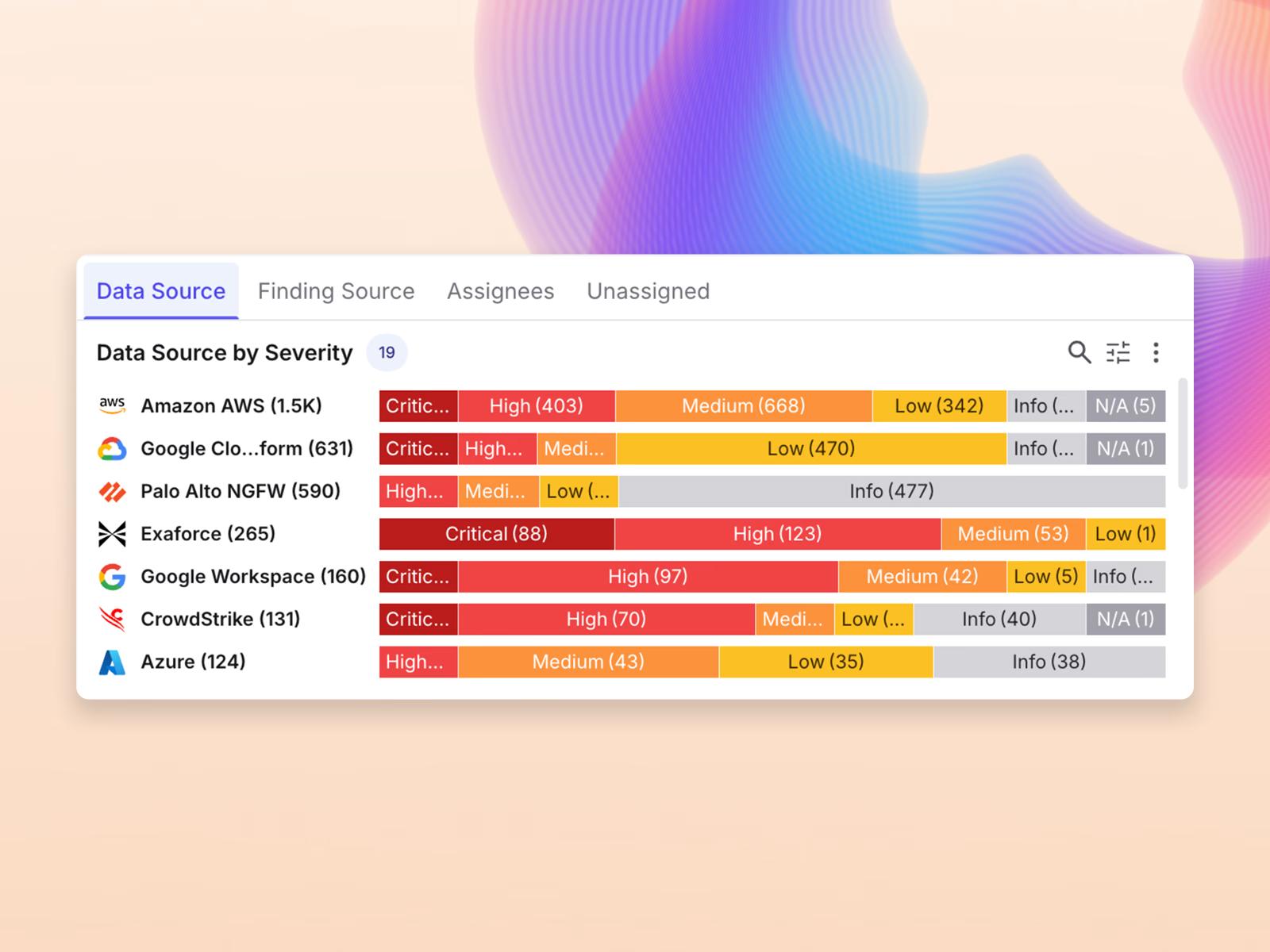Click the High (403) segment for AWS

pyautogui.click(x=537, y=405)
